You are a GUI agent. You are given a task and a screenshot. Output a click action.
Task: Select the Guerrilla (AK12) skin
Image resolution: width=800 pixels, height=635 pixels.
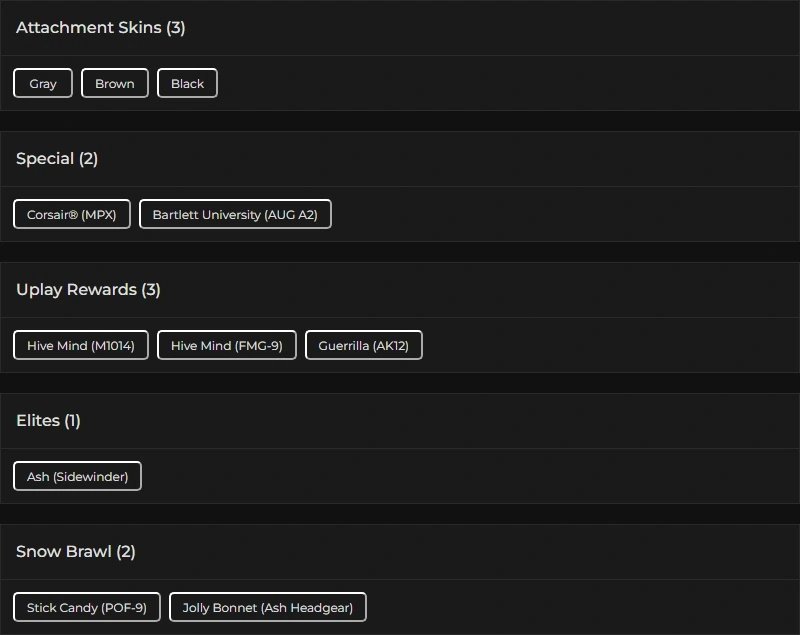coord(364,346)
